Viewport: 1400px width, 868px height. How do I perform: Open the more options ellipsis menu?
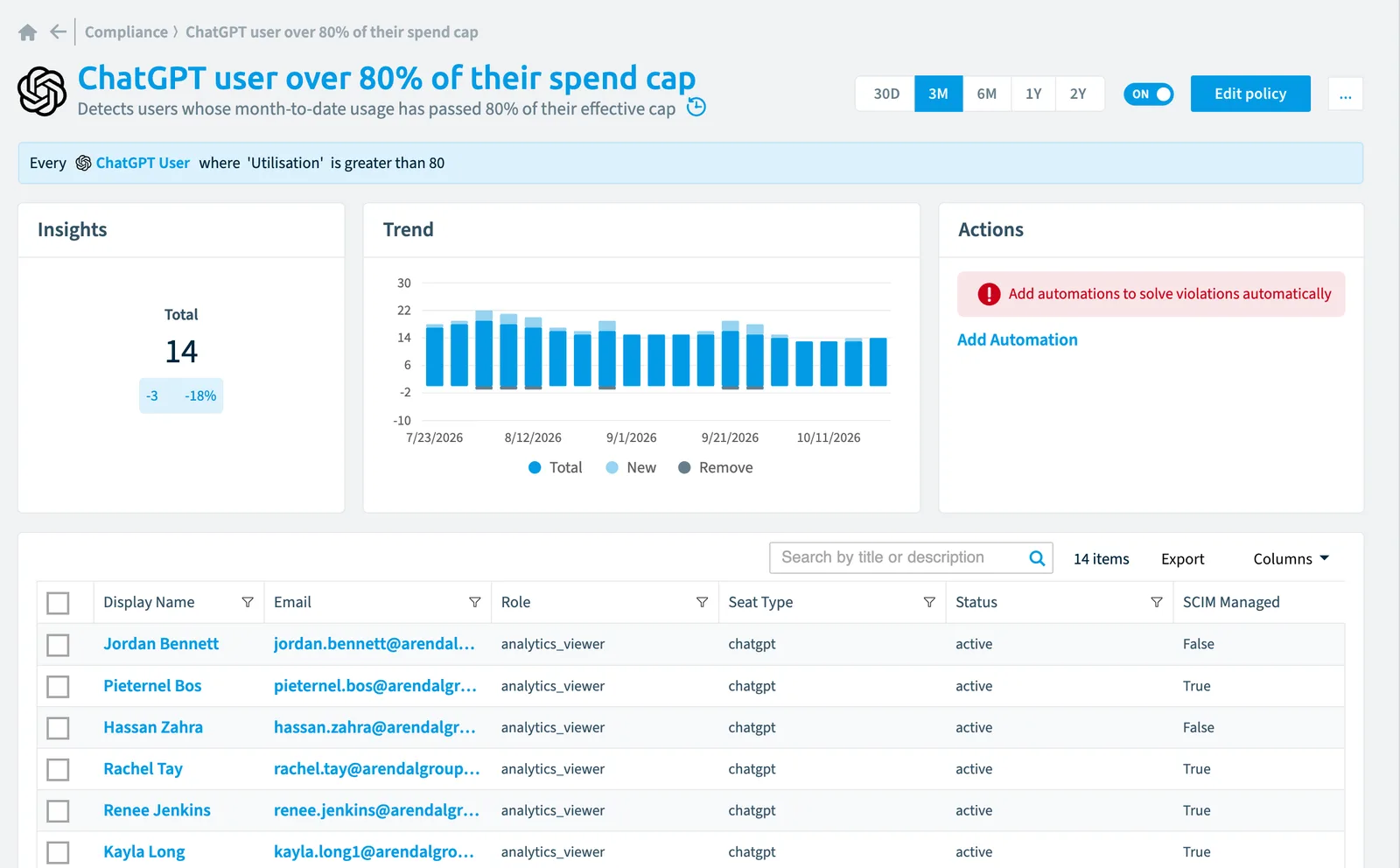point(1345,94)
